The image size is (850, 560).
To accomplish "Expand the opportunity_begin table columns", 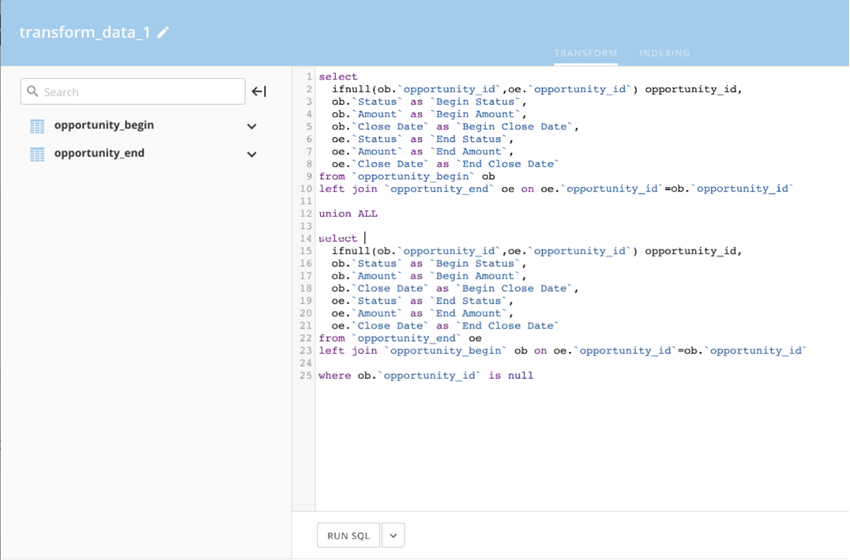I will click(252, 126).
